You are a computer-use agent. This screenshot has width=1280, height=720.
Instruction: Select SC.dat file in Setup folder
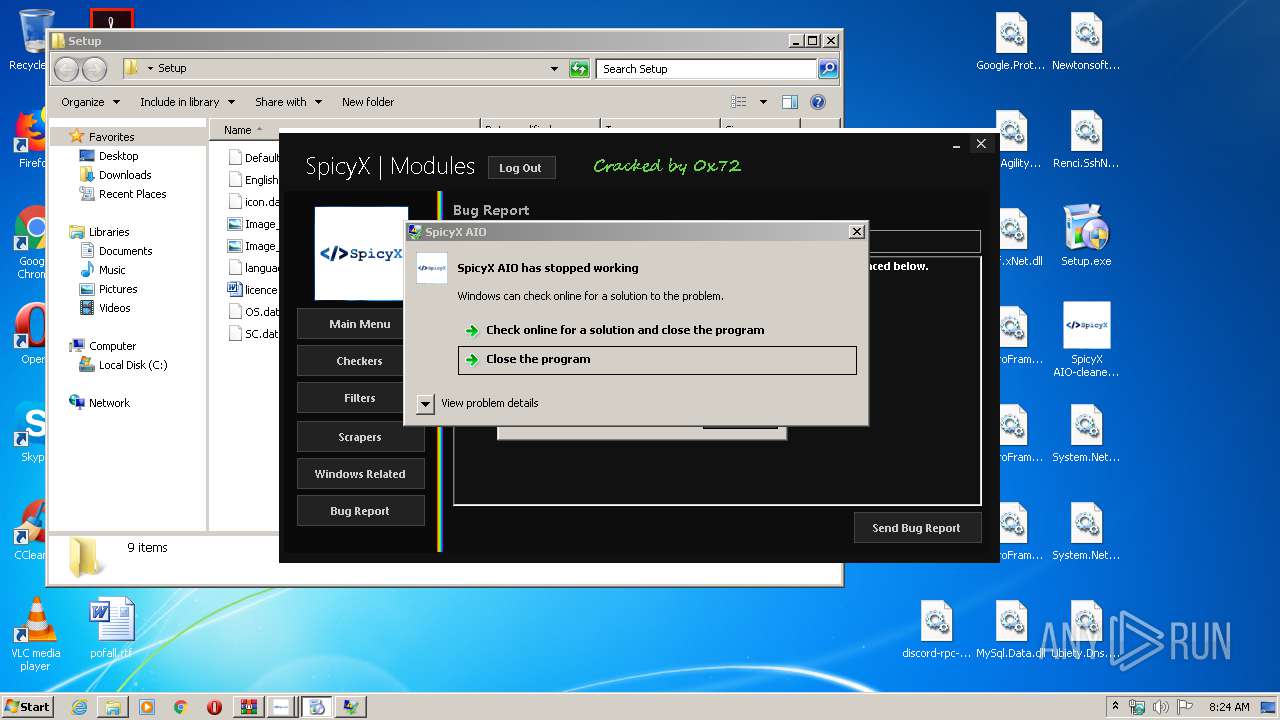(x=253, y=334)
